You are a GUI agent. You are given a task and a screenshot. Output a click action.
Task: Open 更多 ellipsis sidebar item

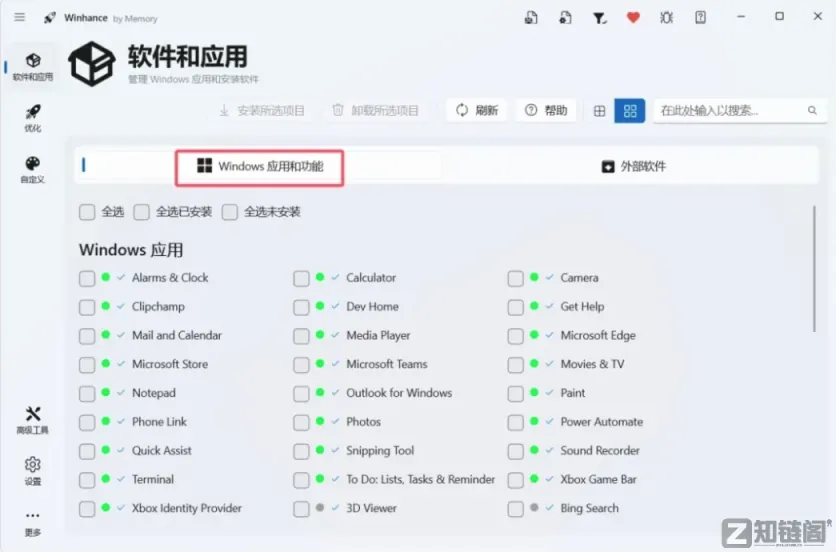(x=33, y=523)
